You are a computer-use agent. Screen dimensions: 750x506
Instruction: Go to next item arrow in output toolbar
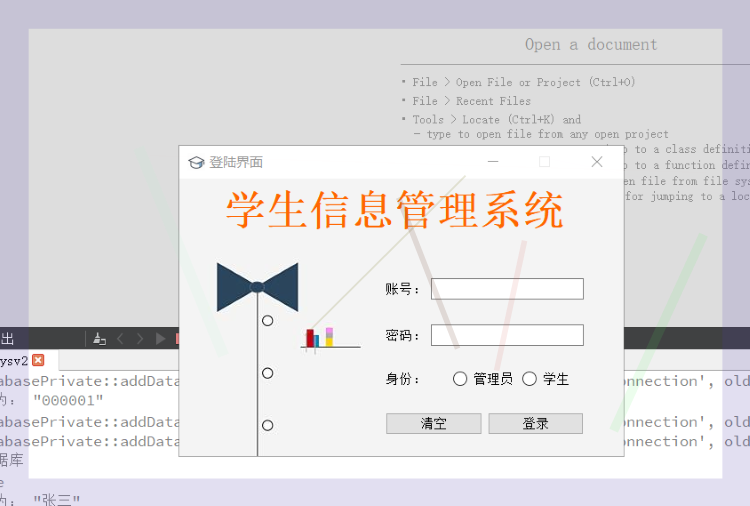(140, 339)
